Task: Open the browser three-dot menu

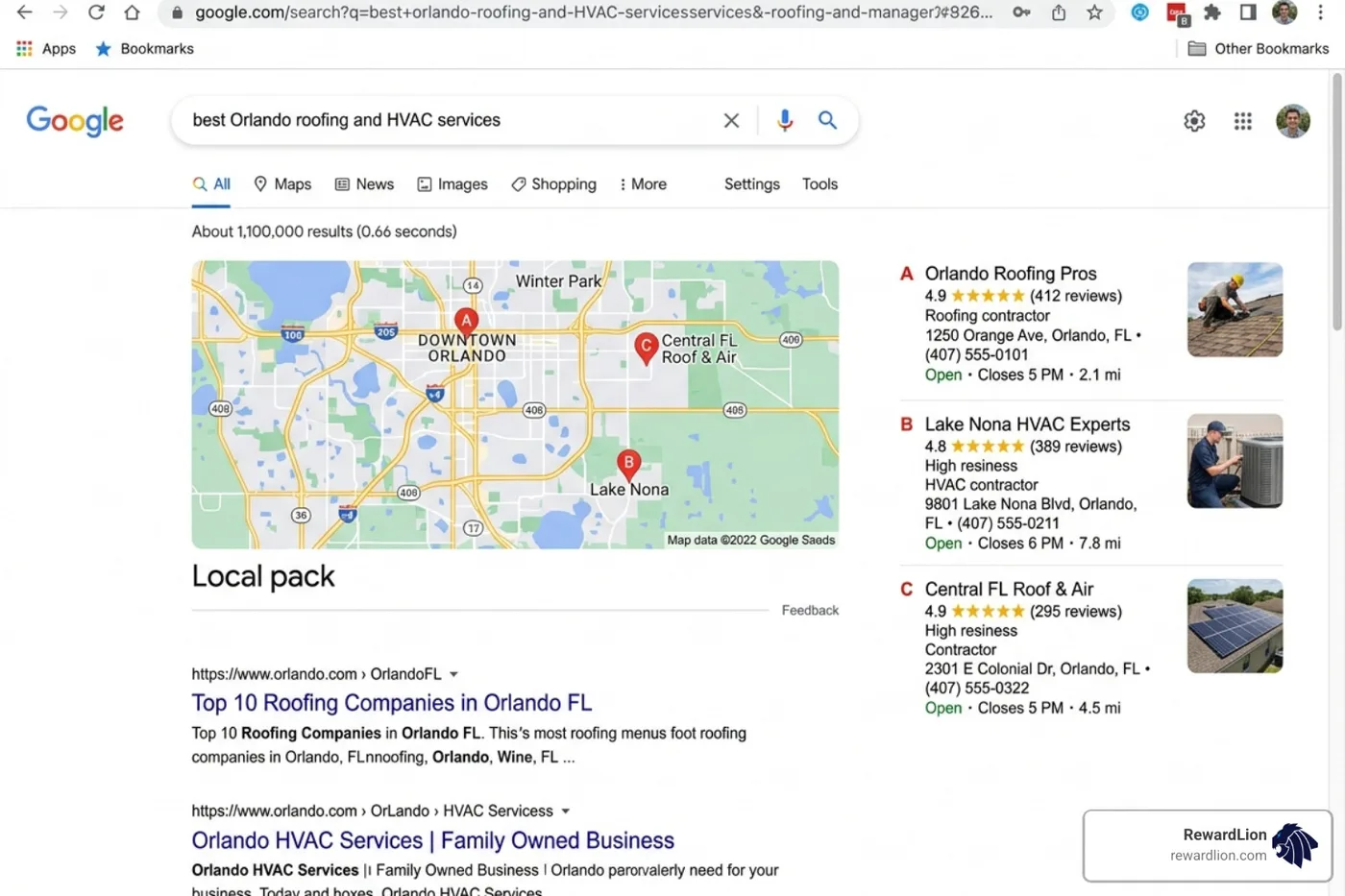Action: coord(1319,12)
